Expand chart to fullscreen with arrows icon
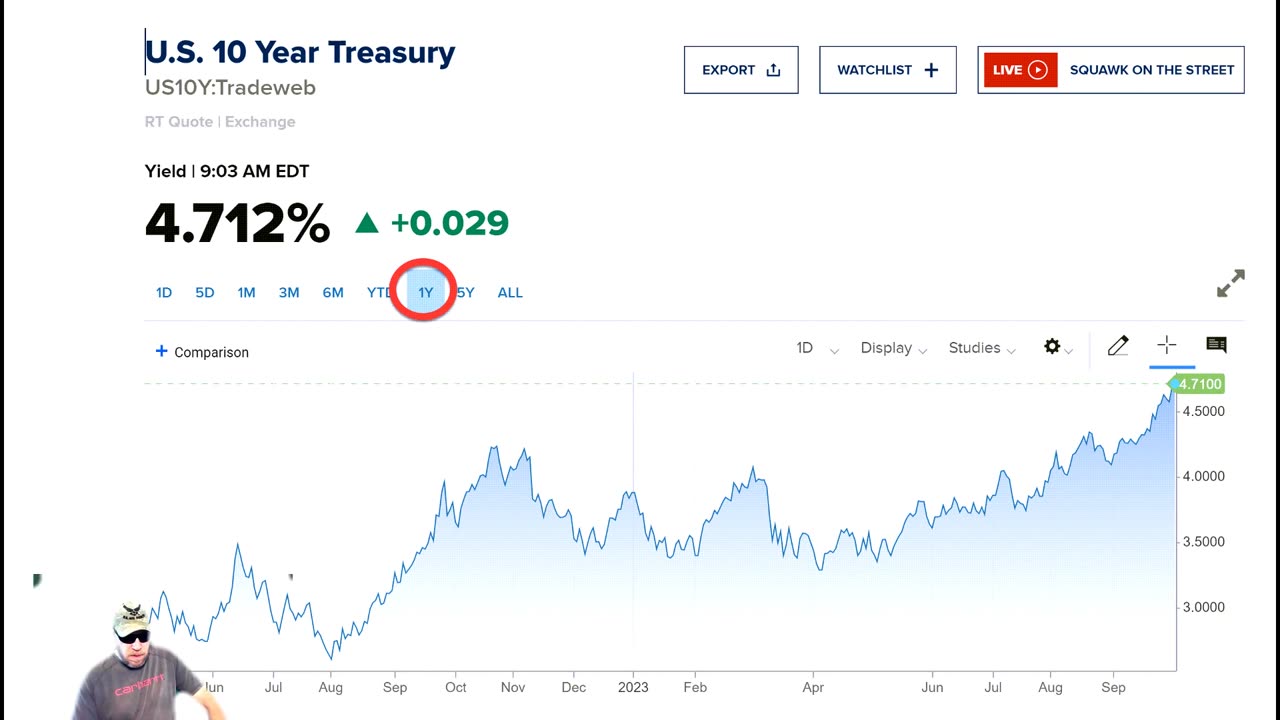The width and height of the screenshot is (1280, 720). click(x=1230, y=283)
